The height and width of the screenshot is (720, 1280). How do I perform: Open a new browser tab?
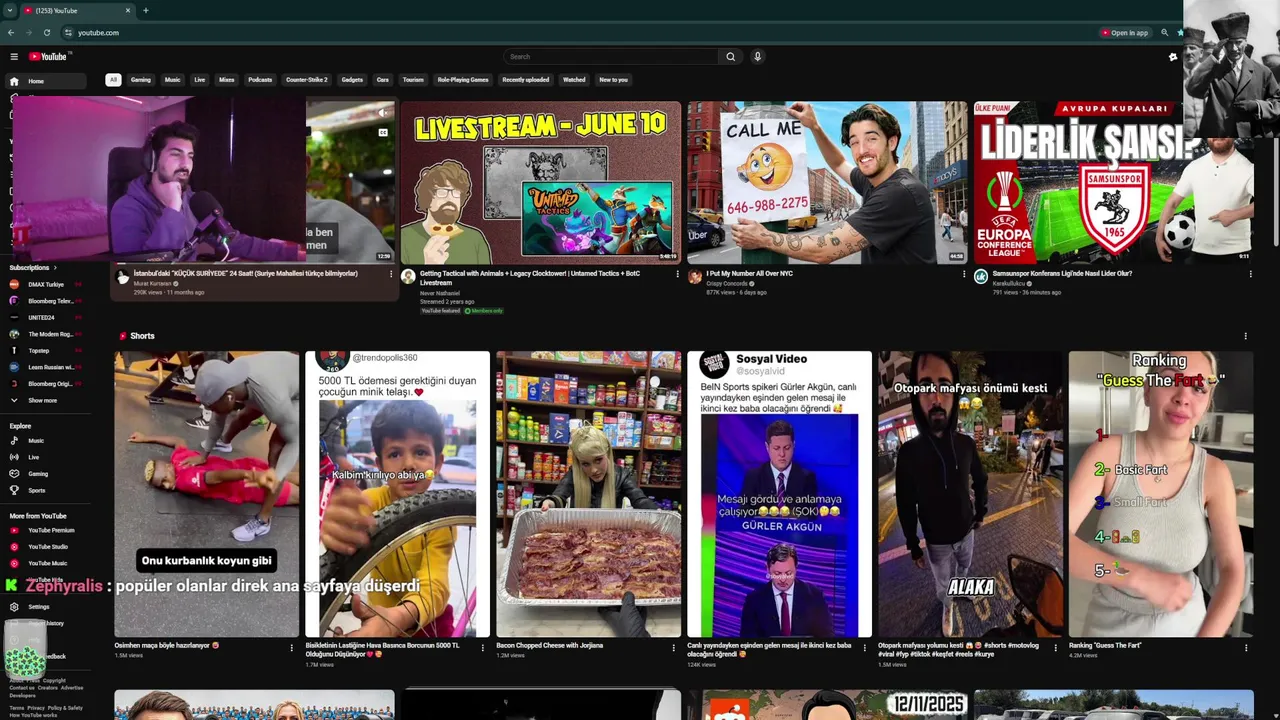pos(146,10)
